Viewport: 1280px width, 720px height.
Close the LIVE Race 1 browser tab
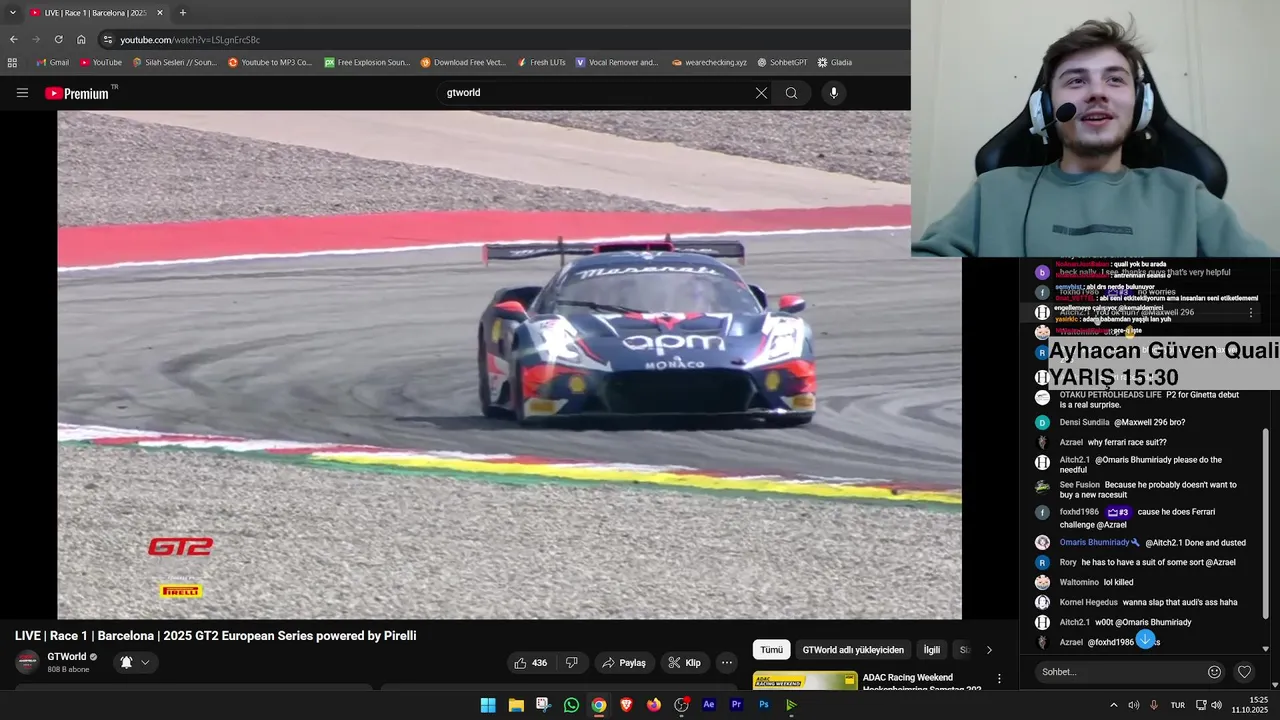[x=160, y=13]
